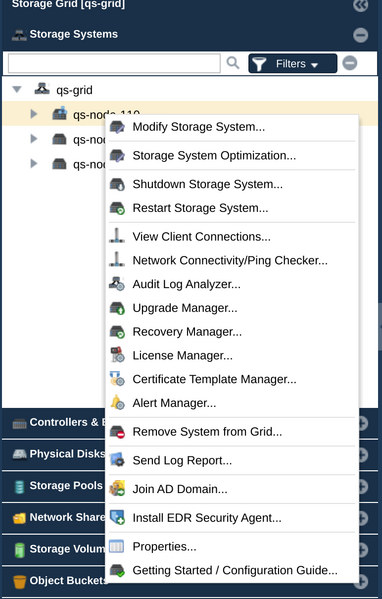Click the qs-grid storage grid icon
The width and height of the screenshot is (382, 599).
[x=42, y=89]
